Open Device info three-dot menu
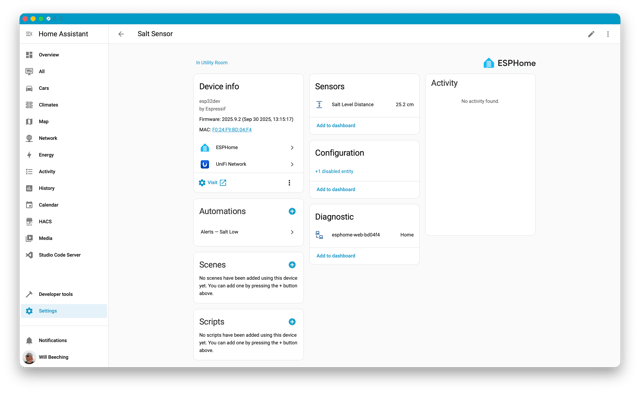This screenshot has height=393, width=640. click(289, 183)
